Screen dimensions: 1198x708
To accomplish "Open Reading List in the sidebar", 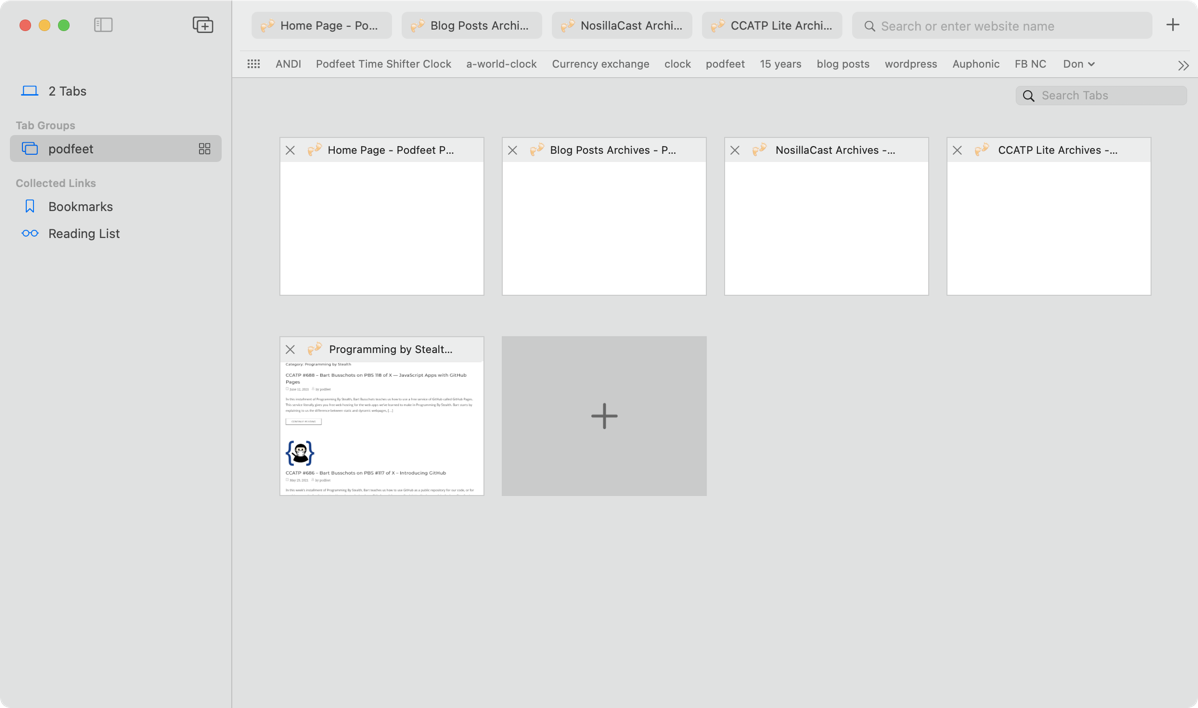I will pyautogui.click(x=84, y=233).
